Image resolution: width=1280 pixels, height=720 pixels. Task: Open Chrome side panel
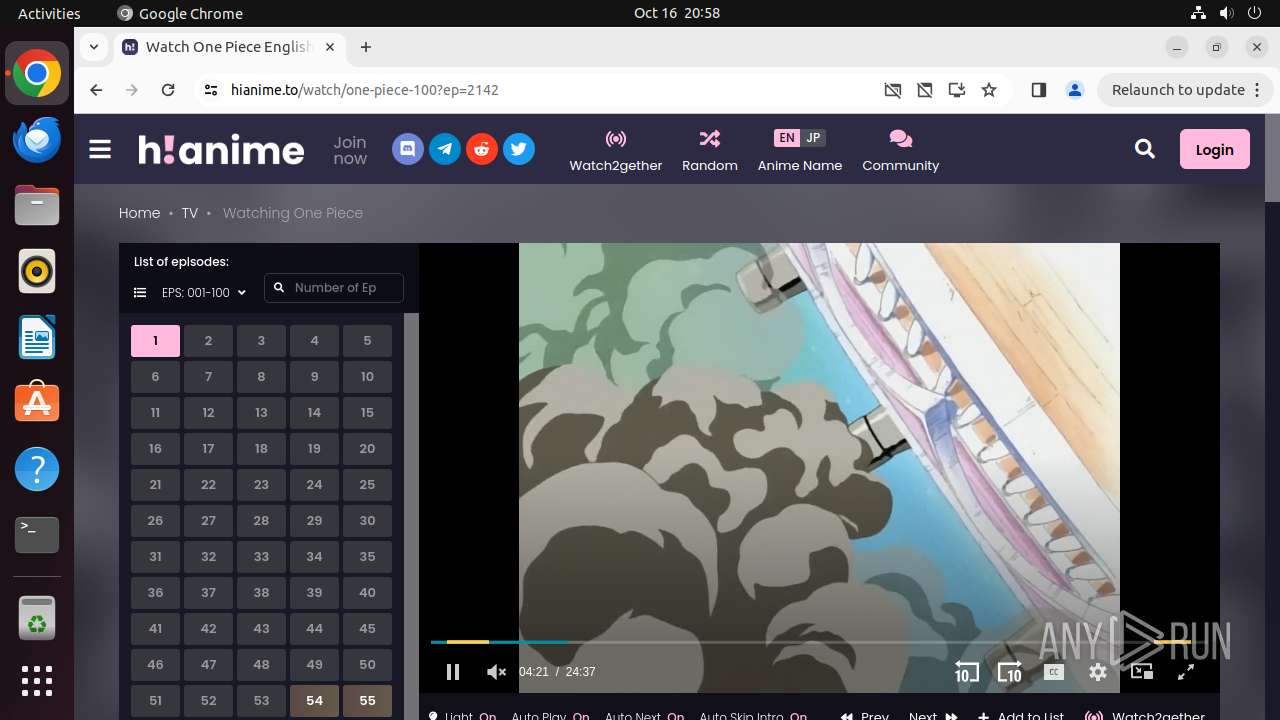tap(1038, 90)
